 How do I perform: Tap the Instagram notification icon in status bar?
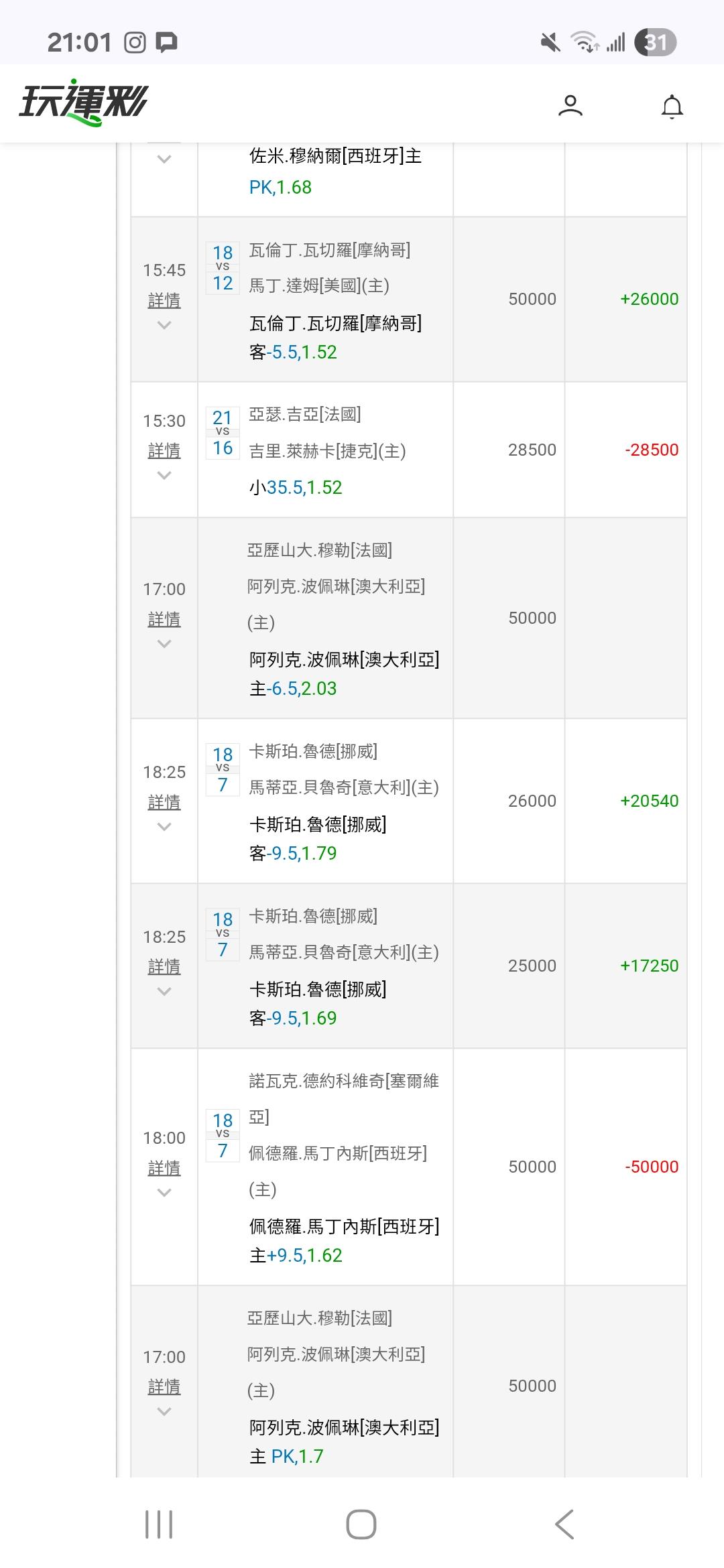pos(135,43)
